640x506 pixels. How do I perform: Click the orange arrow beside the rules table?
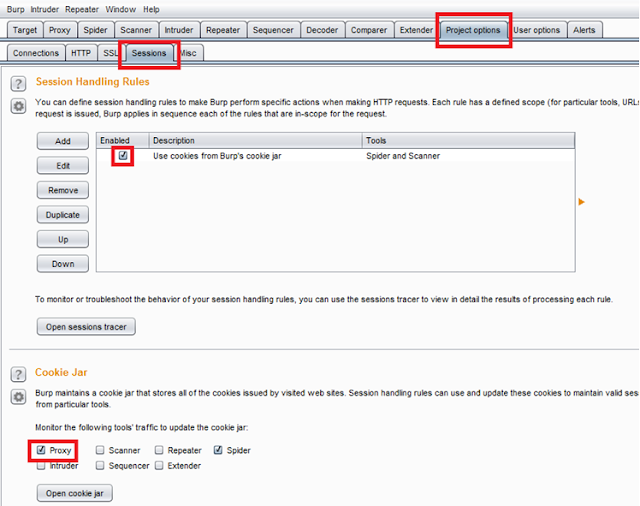[581, 202]
